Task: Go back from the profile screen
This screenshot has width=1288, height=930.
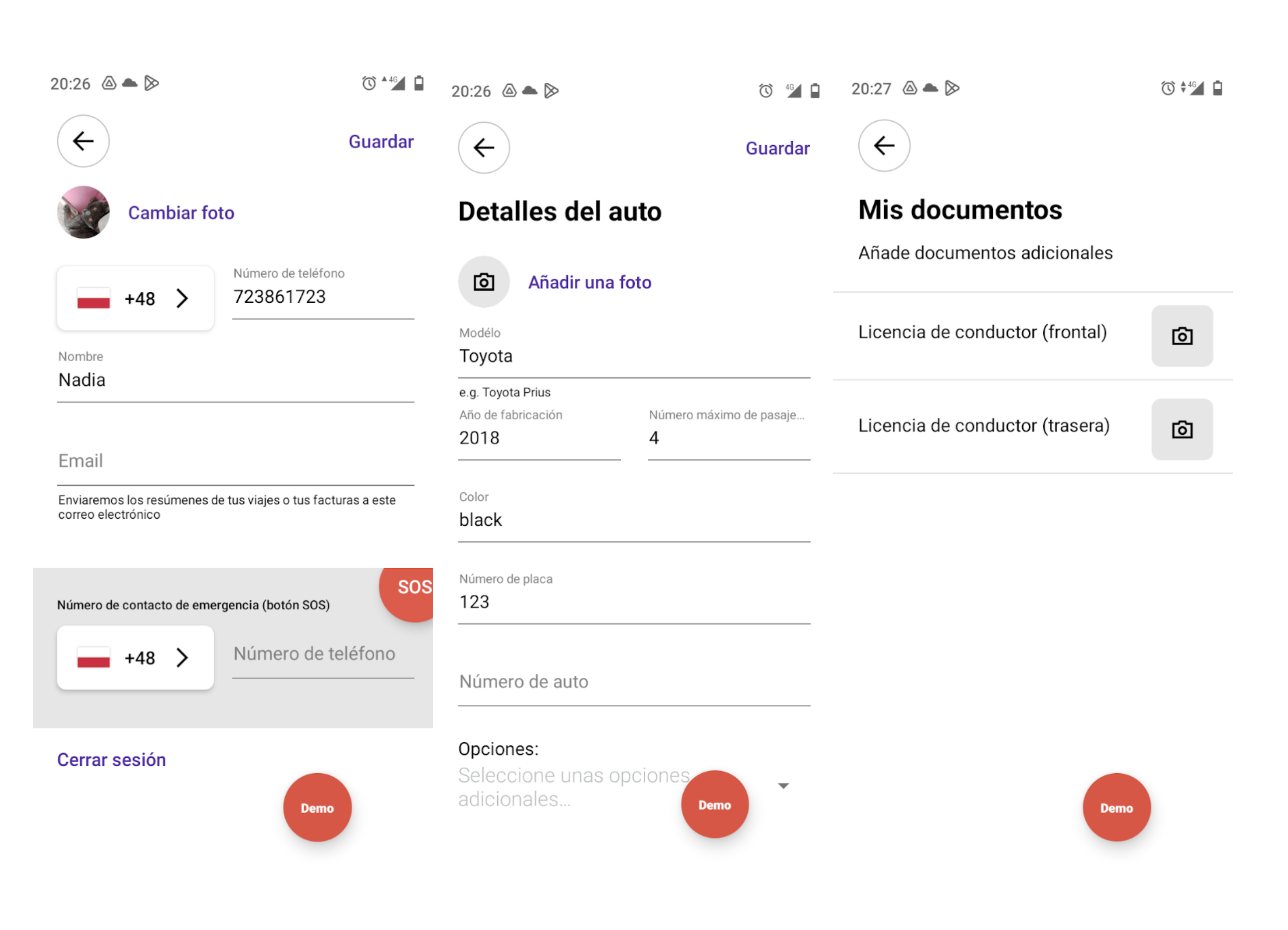Action: (x=83, y=141)
